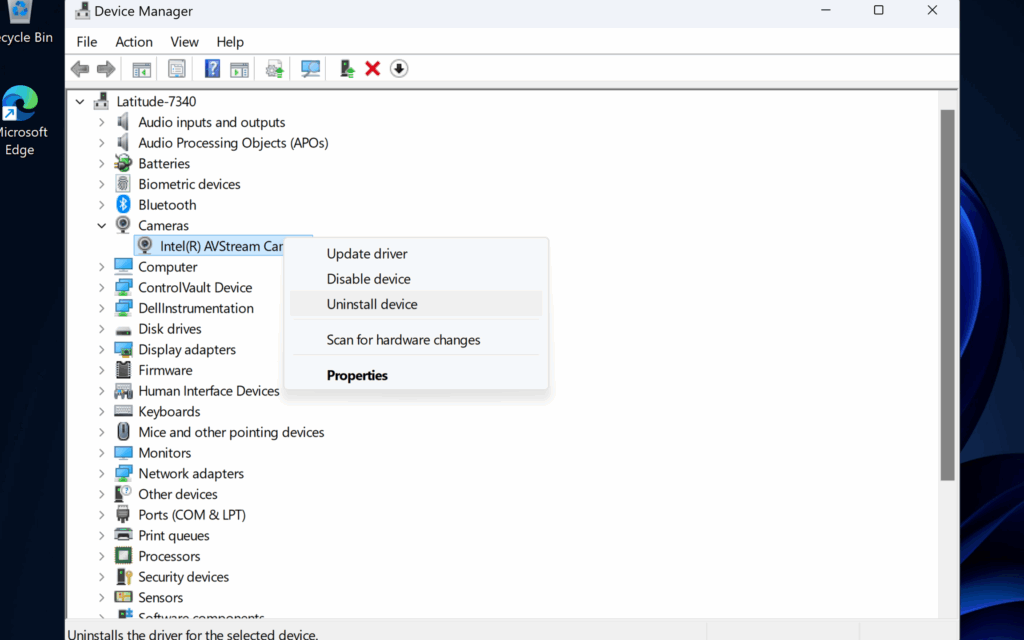Click the red X uninstall device icon
1024x640 pixels.
372,69
